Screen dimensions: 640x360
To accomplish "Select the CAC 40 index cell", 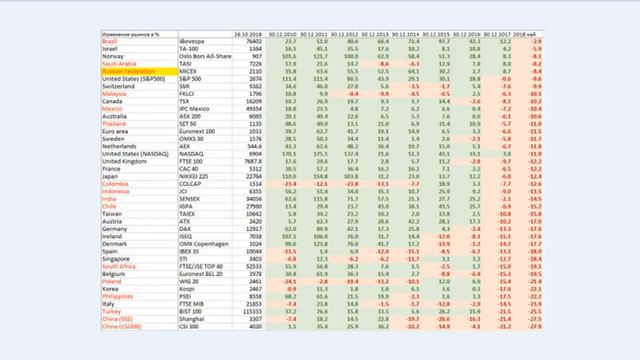I will 205,169.
